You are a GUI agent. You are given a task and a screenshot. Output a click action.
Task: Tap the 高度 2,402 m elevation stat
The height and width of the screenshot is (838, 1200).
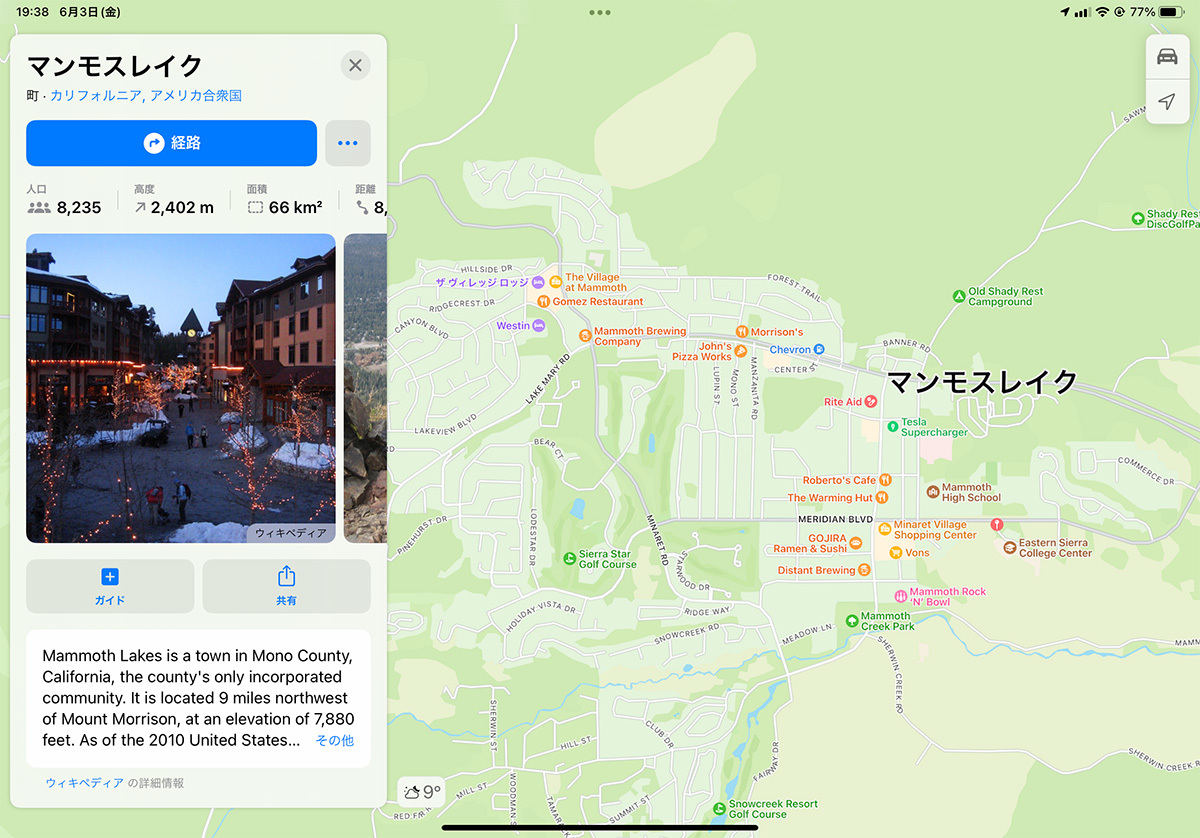tap(174, 201)
